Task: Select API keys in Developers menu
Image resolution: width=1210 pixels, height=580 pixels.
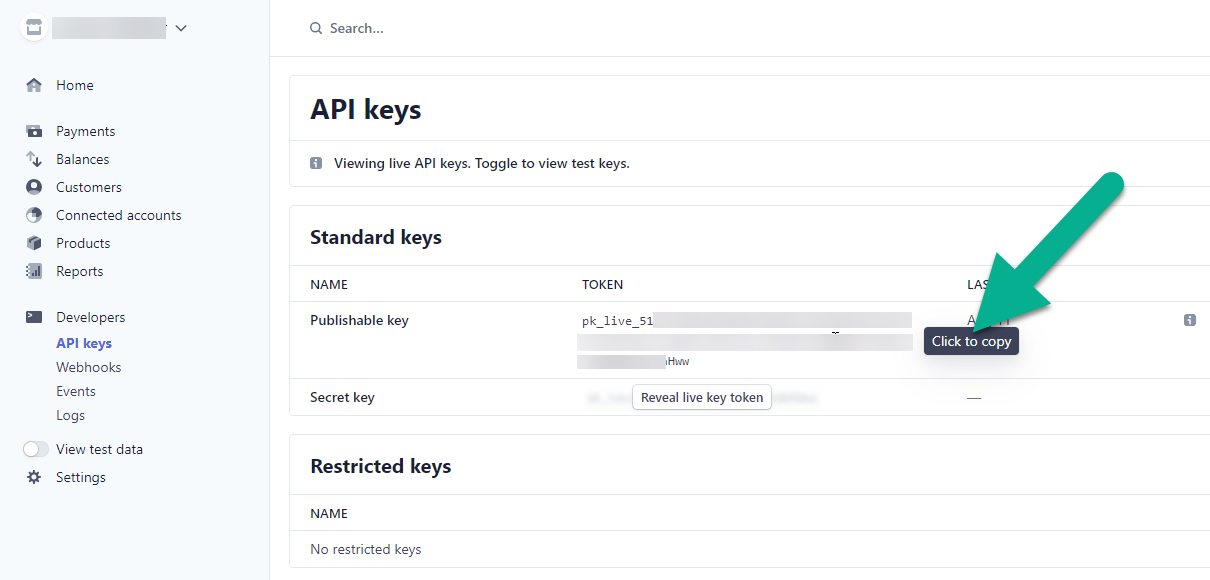Action: tap(84, 343)
